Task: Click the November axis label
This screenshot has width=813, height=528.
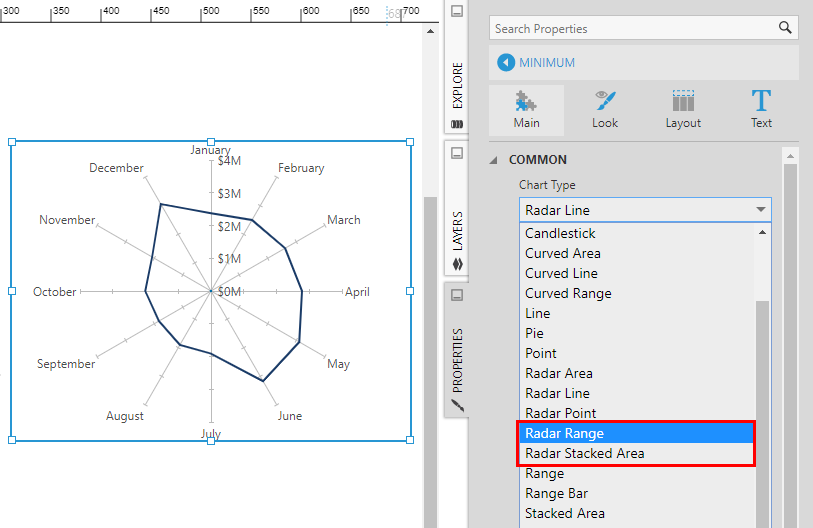Action: point(67,220)
